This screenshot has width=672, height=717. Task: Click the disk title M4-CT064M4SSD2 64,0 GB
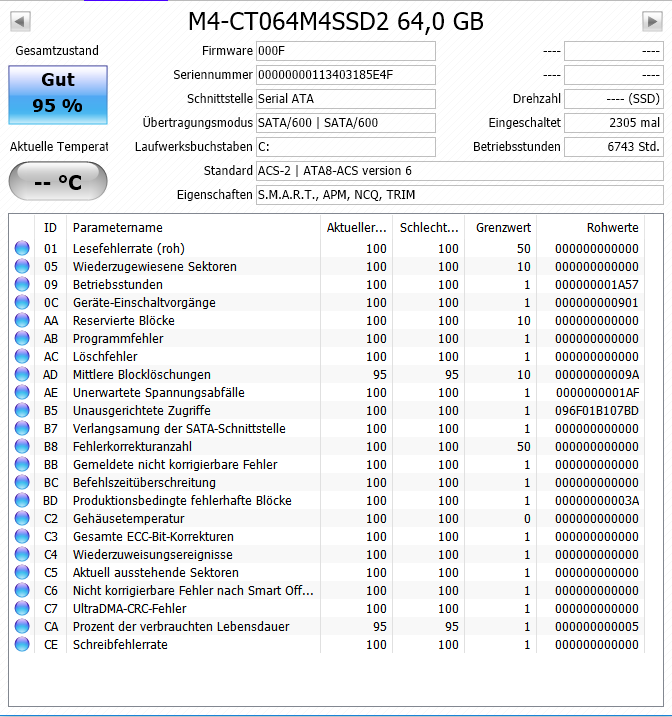(336, 21)
